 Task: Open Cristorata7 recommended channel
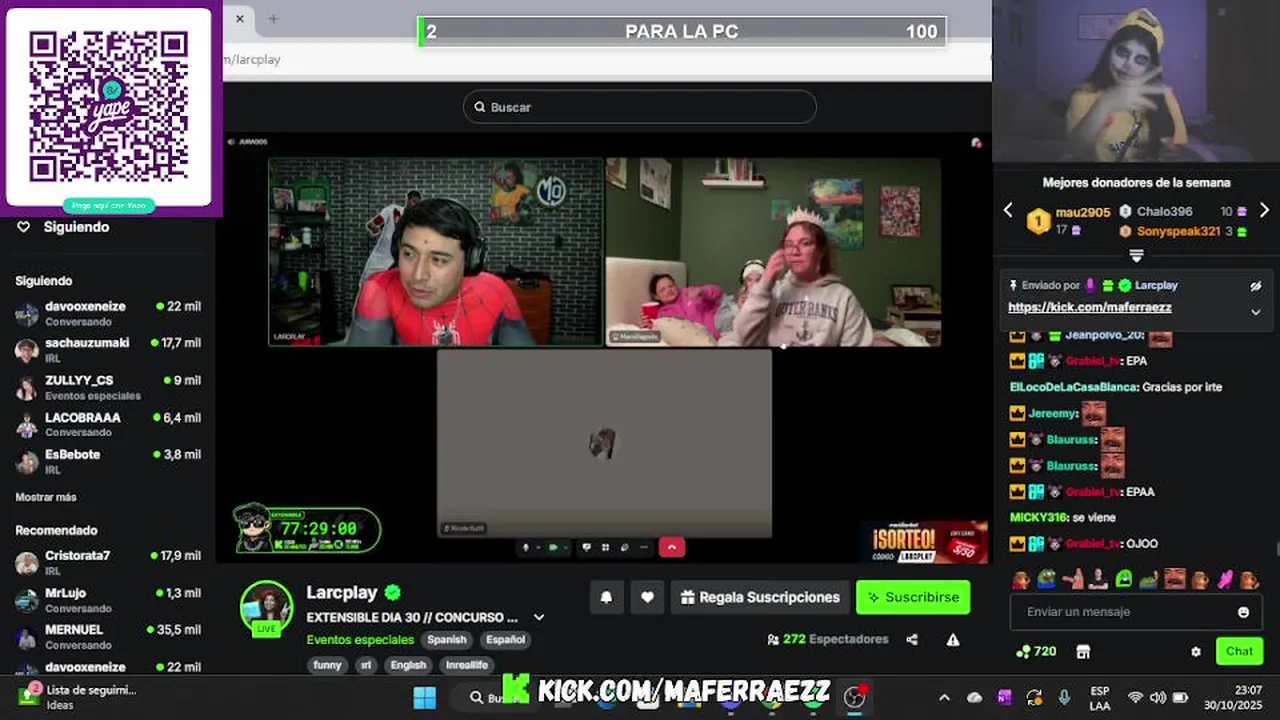point(108,563)
